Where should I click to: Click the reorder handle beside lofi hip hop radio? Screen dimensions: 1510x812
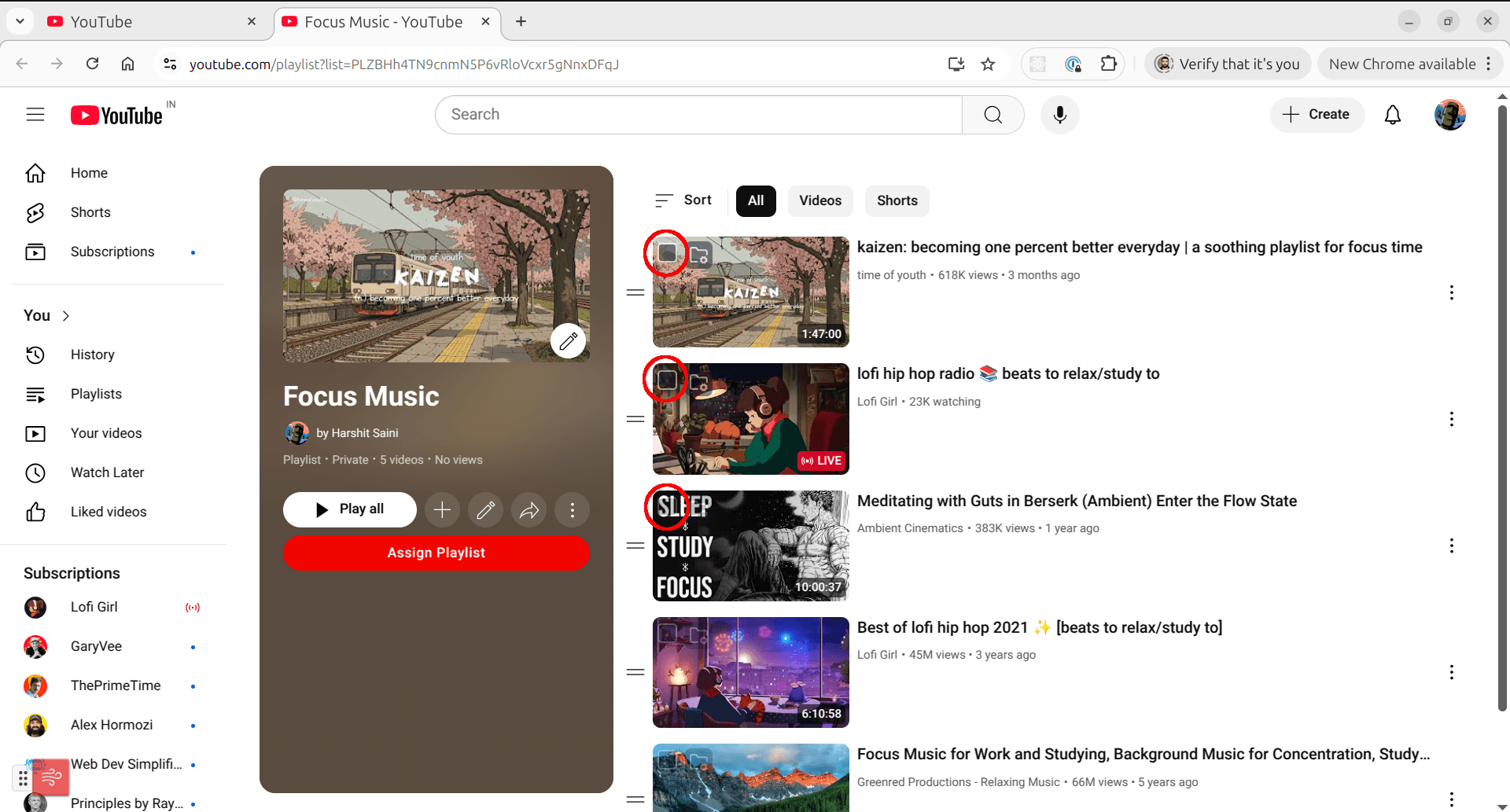[635, 419]
